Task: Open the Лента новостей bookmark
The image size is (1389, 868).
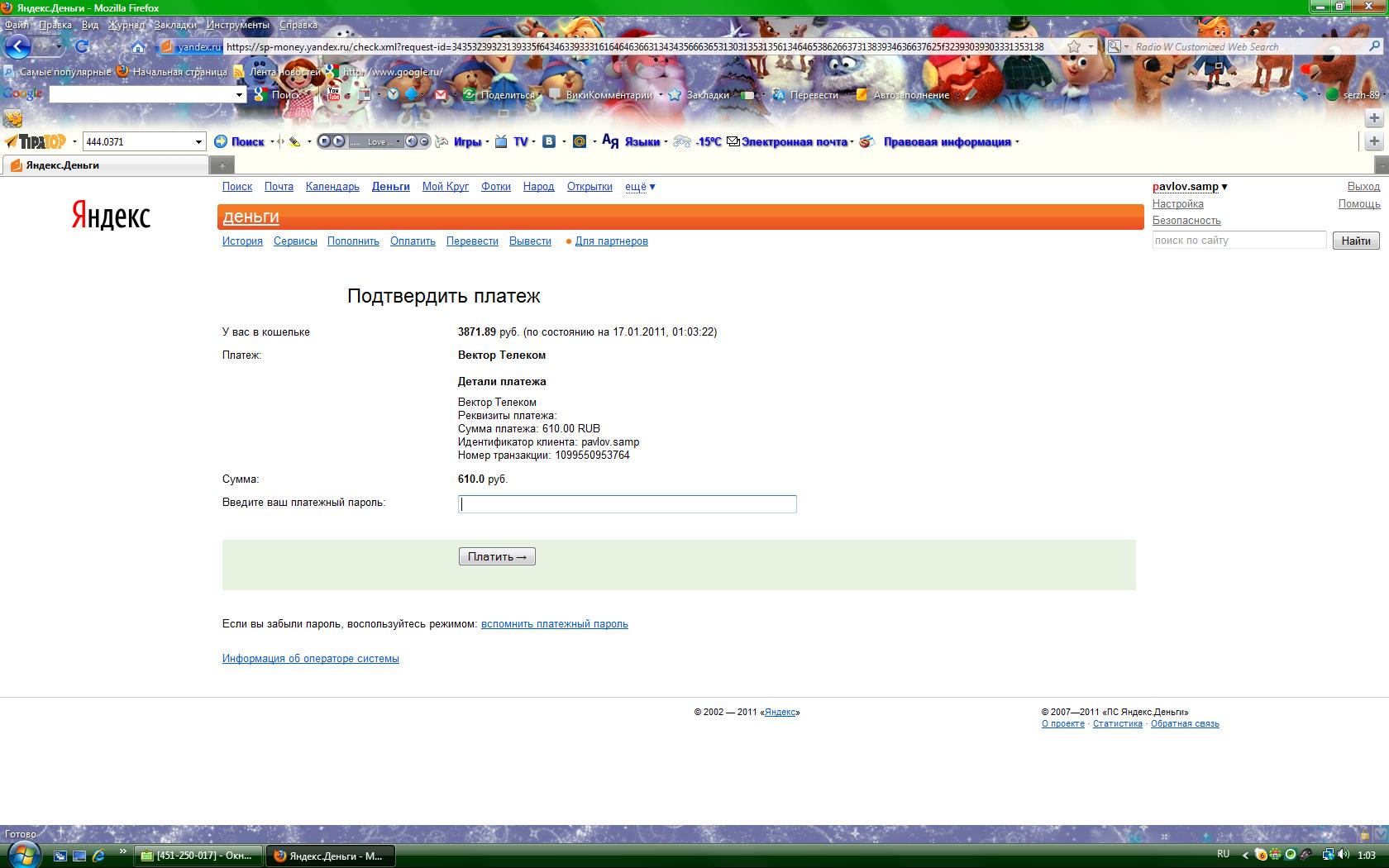Action: (278, 72)
